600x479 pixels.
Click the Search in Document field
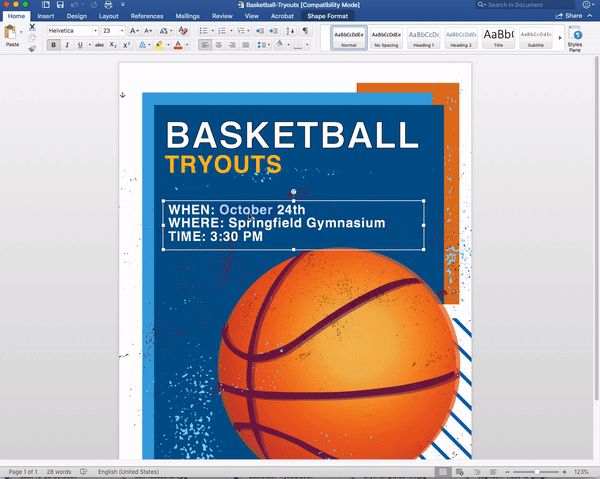(x=525, y=5)
